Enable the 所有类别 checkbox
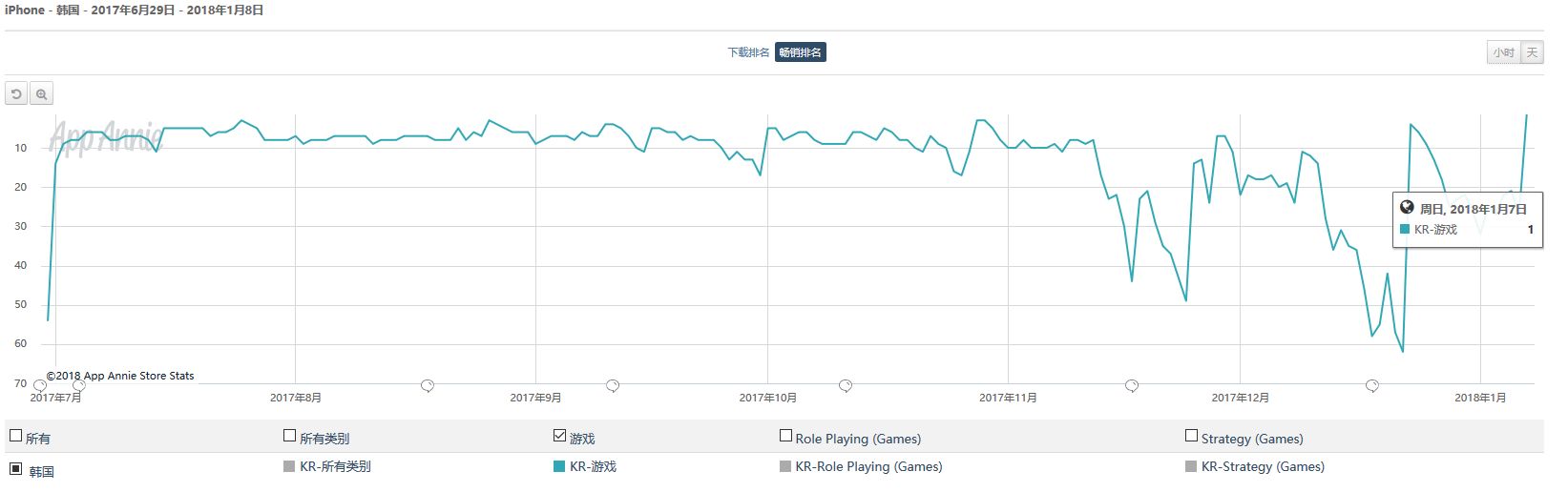 coord(290,436)
